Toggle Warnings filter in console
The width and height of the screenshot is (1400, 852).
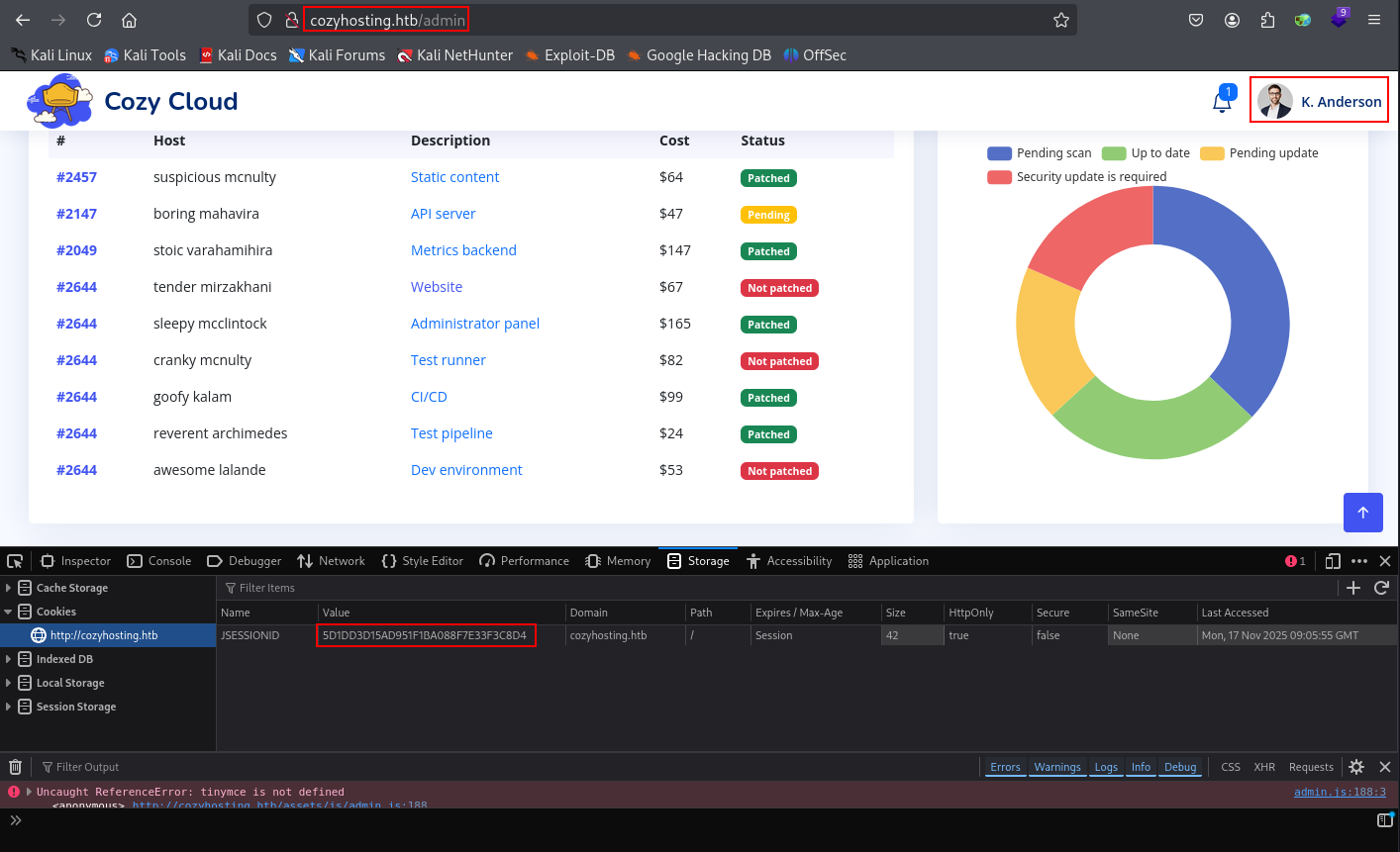[x=1057, y=767]
